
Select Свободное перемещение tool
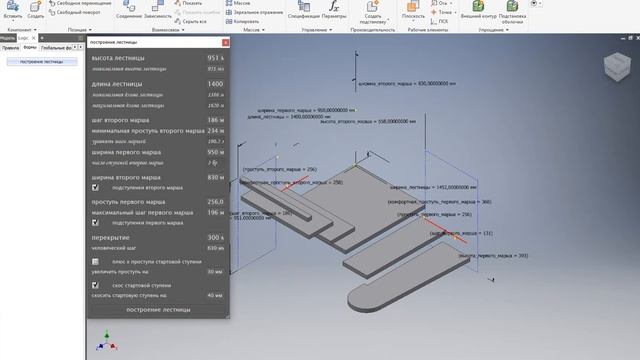[80, 3]
